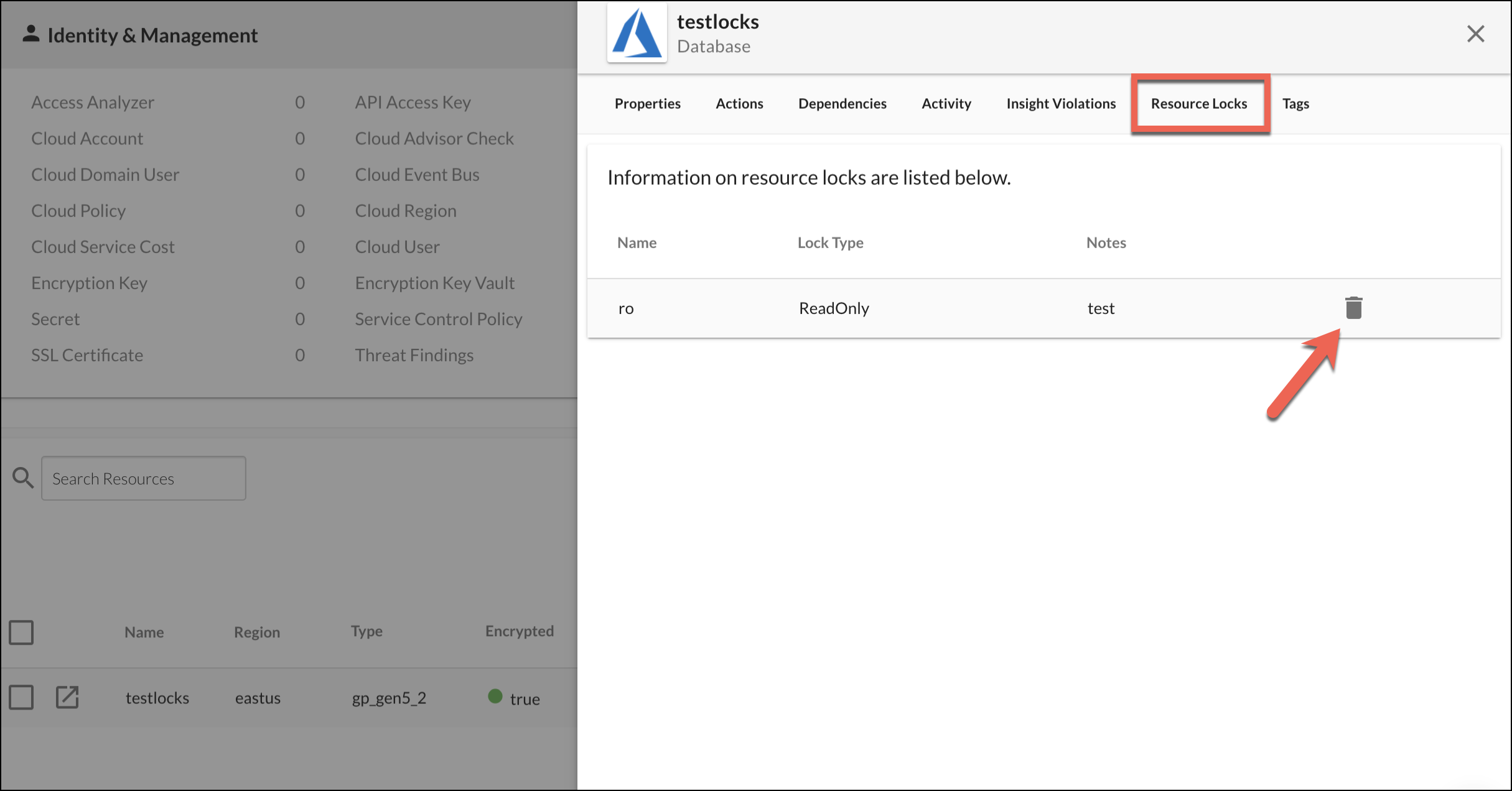Check the select-all resources checkbox

[x=21, y=632]
